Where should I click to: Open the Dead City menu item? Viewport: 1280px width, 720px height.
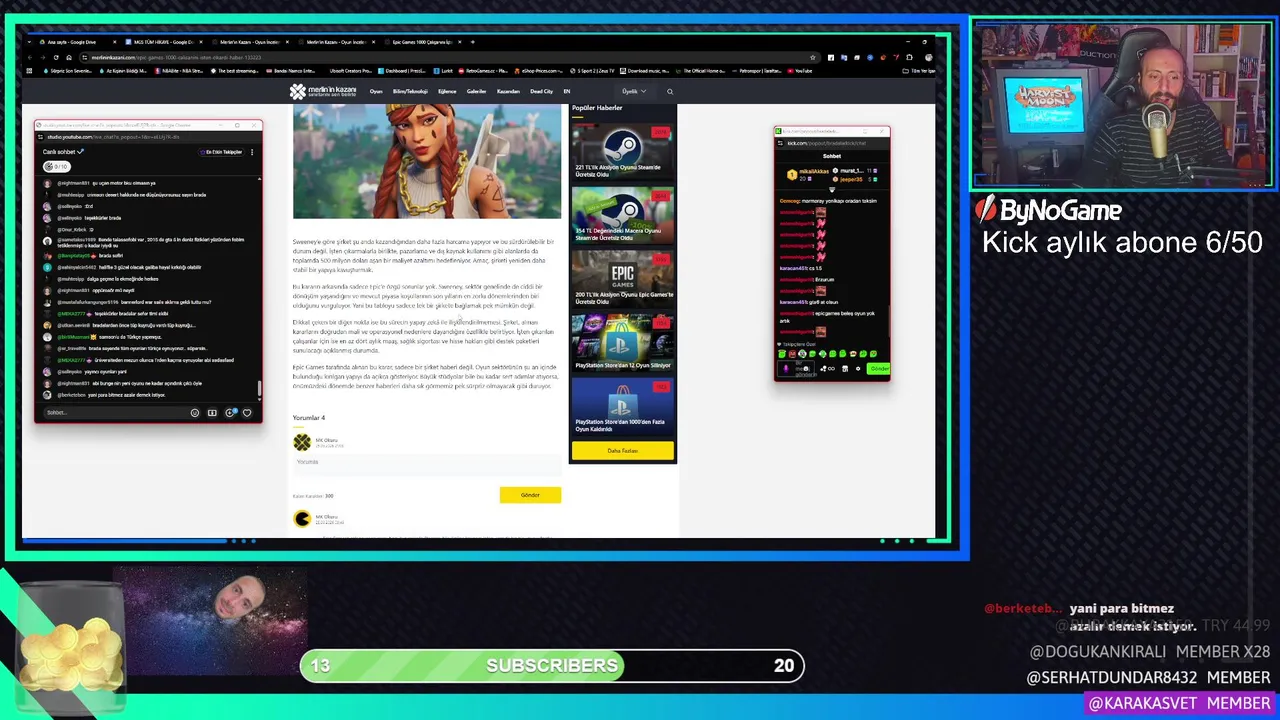click(x=541, y=92)
